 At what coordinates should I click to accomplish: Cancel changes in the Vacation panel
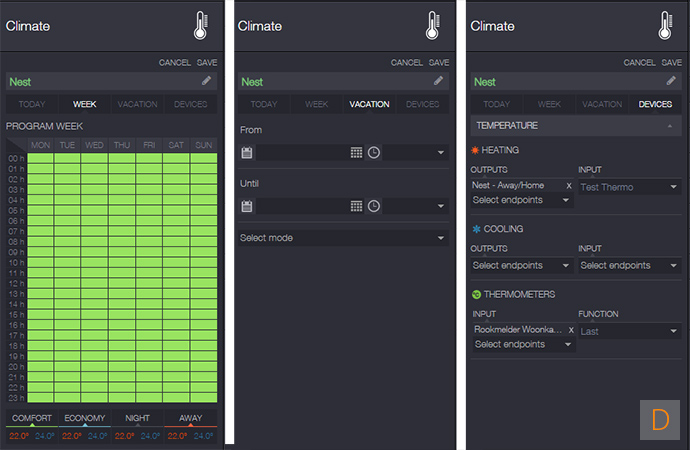point(407,62)
